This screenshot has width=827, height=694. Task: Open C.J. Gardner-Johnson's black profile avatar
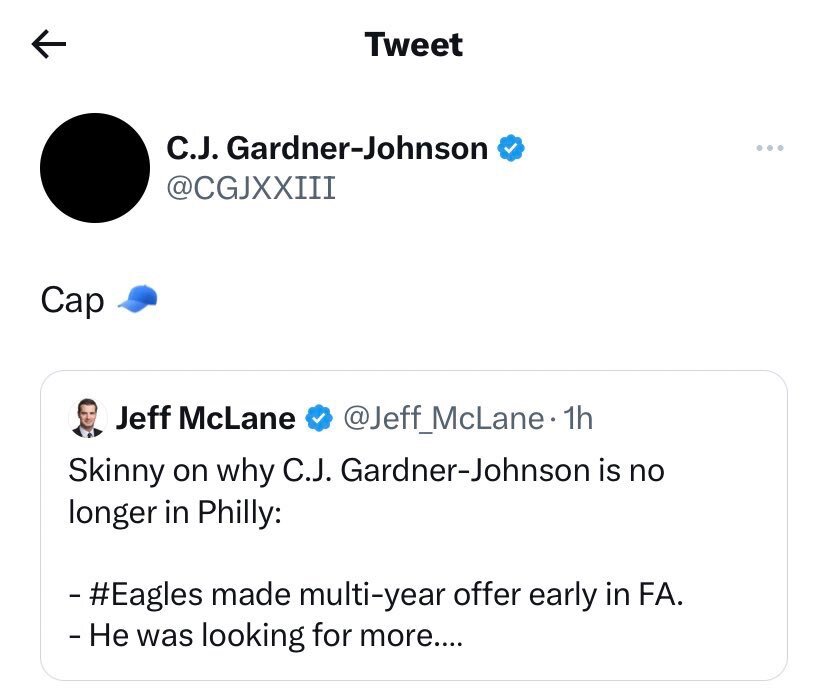(x=94, y=168)
